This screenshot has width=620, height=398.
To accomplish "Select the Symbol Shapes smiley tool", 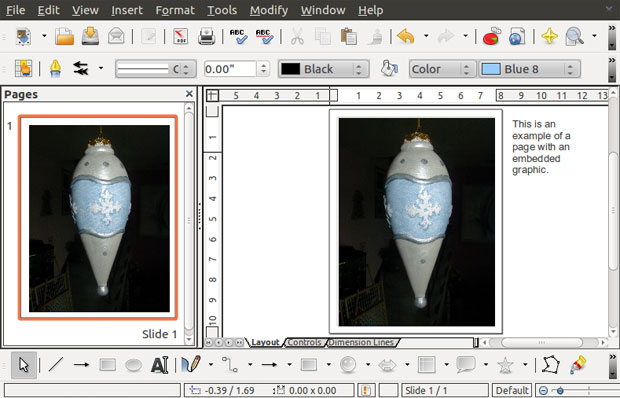I will [x=348, y=364].
